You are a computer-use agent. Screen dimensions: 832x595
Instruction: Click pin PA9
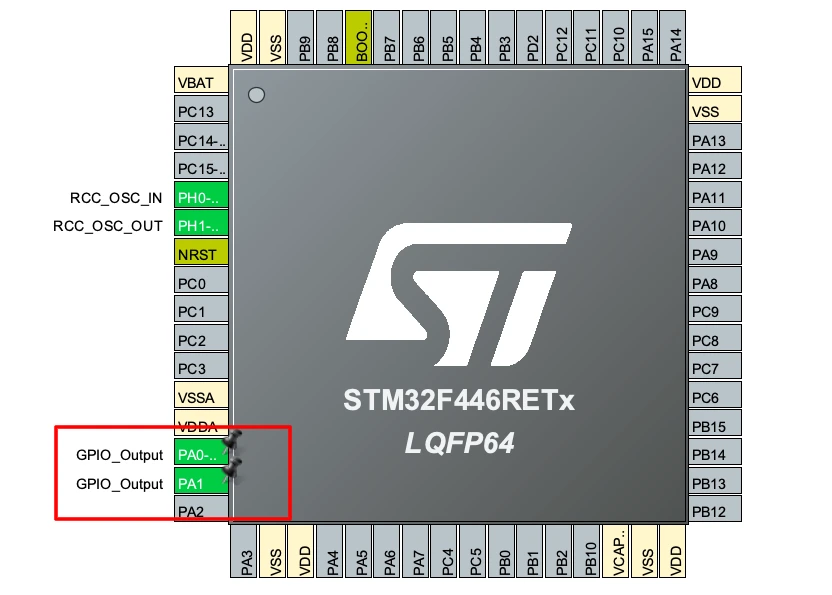click(x=715, y=254)
